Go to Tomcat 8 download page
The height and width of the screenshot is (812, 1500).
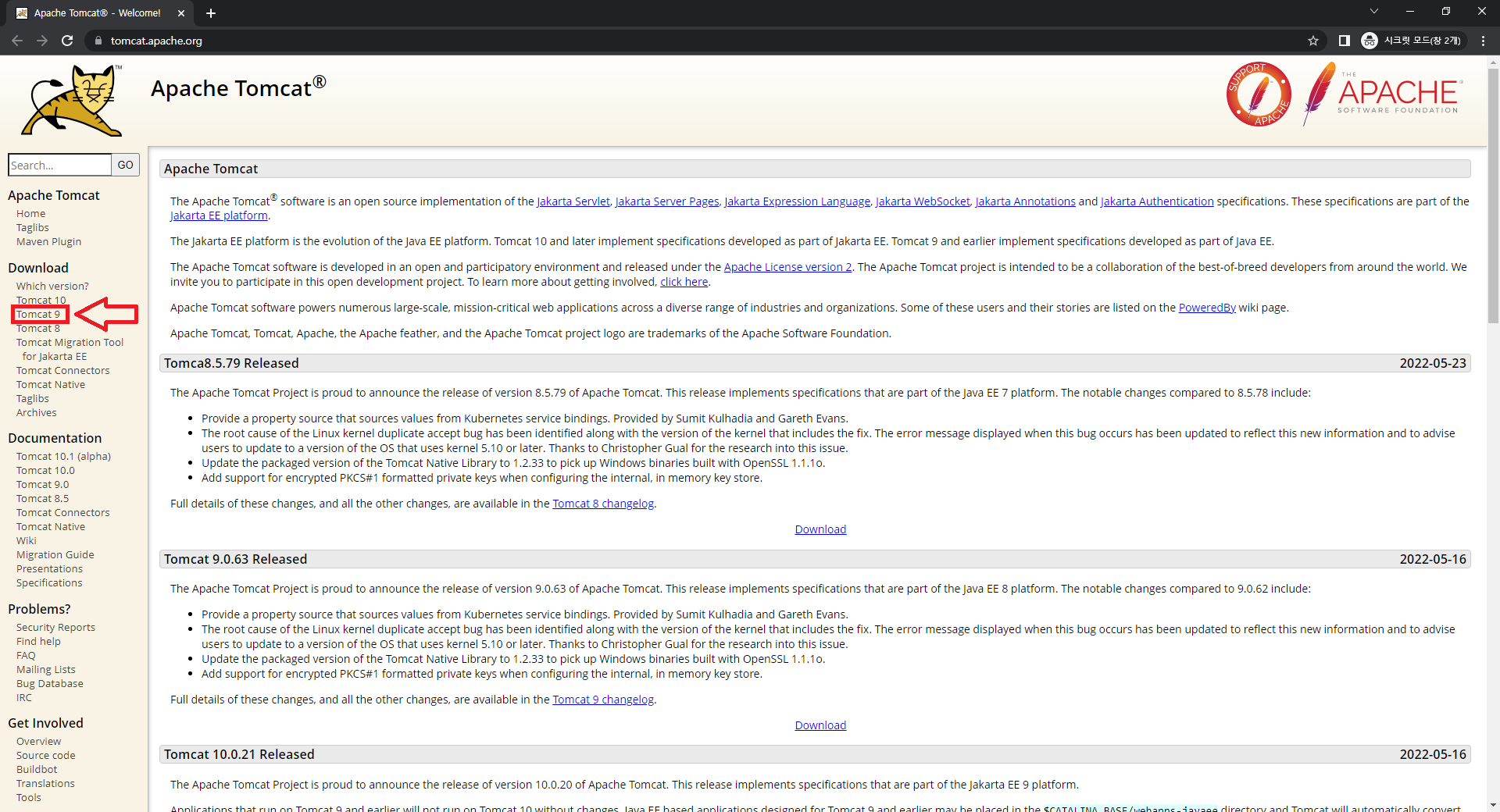(x=38, y=328)
